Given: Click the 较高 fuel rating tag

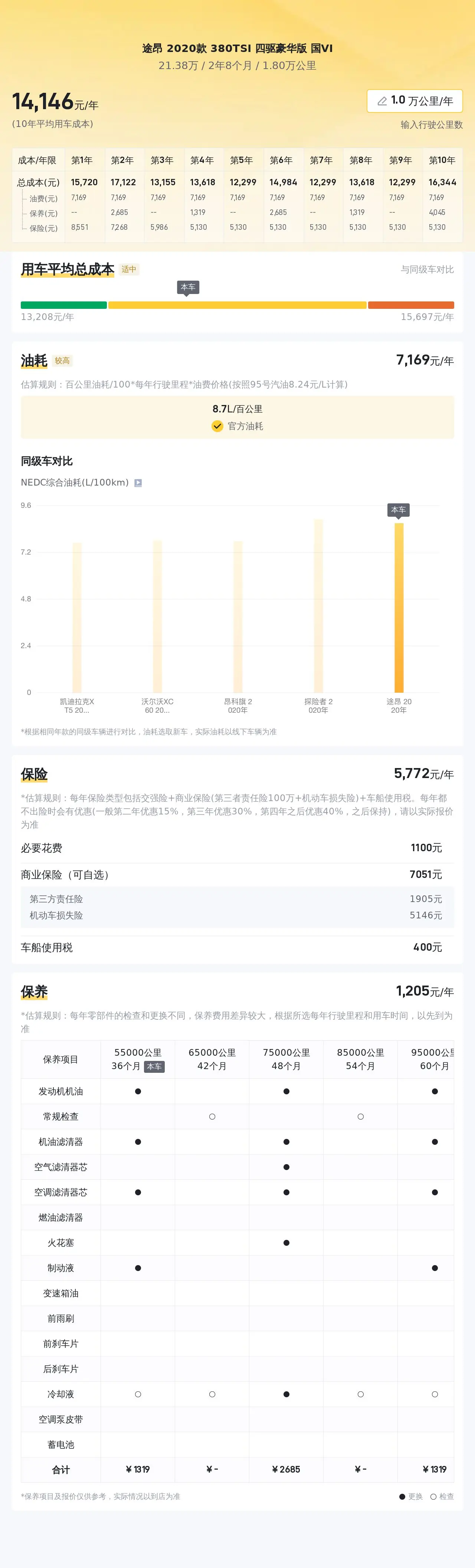Looking at the screenshot, I should (62, 360).
